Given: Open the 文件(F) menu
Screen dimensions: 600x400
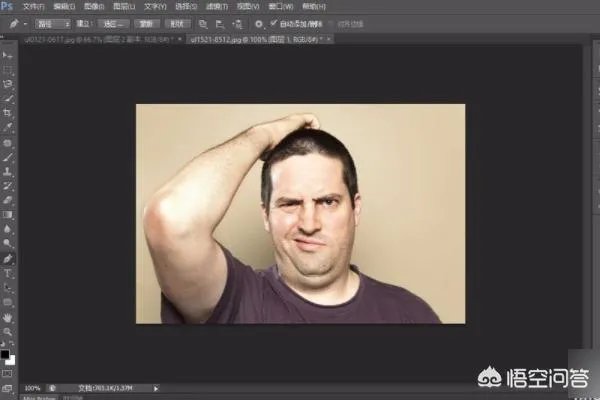Looking at the screenshot, I should coord(33,6).
